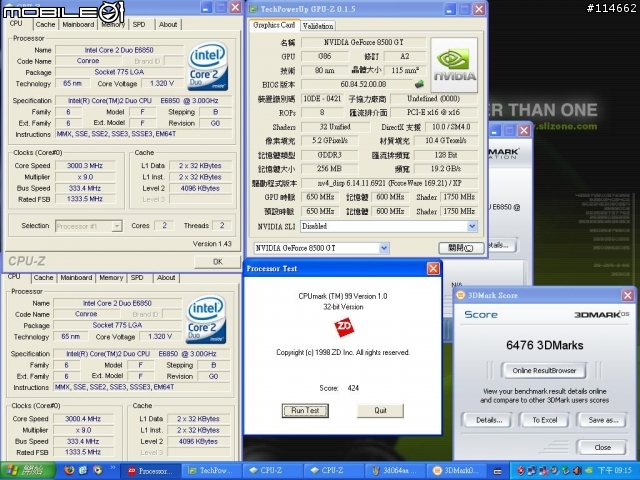Click the GPU name field NVIDIA GeForce 8500 GT
640x480 pixels.
(363, 42)
